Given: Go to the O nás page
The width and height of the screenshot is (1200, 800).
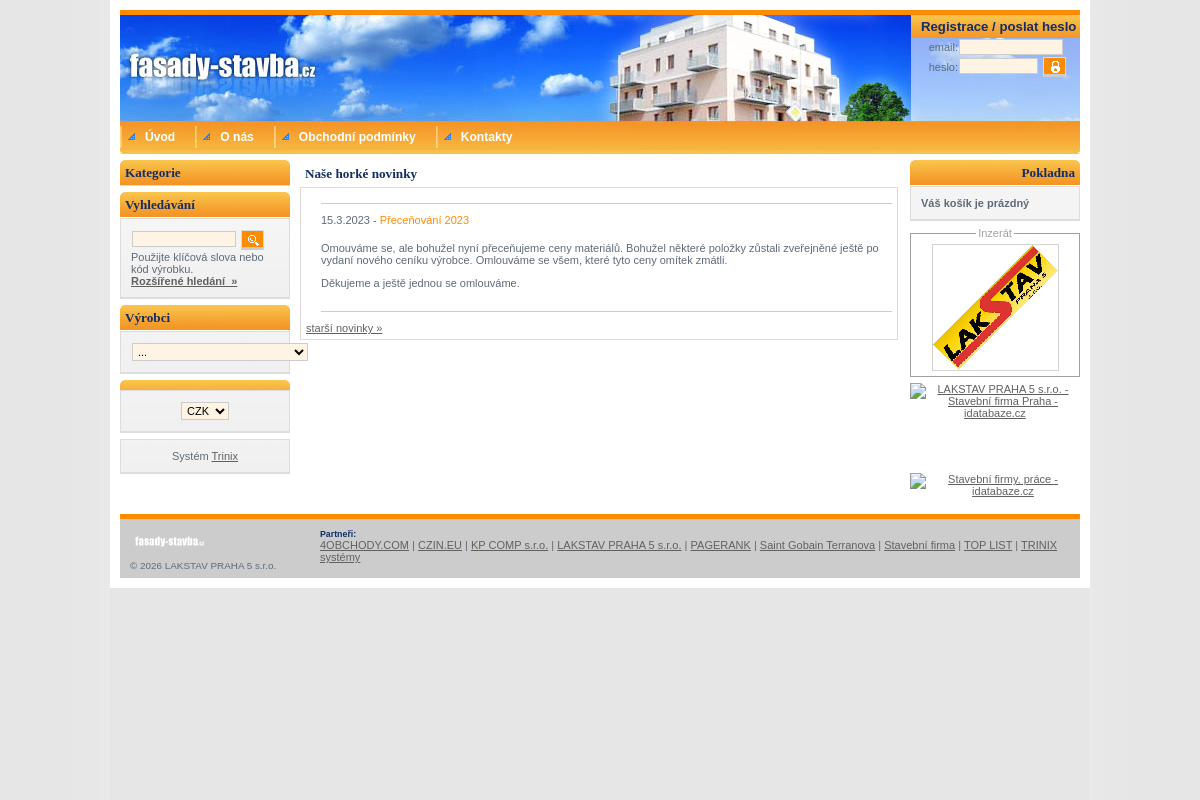Looking at the screenshot, I should click(237, 137).
